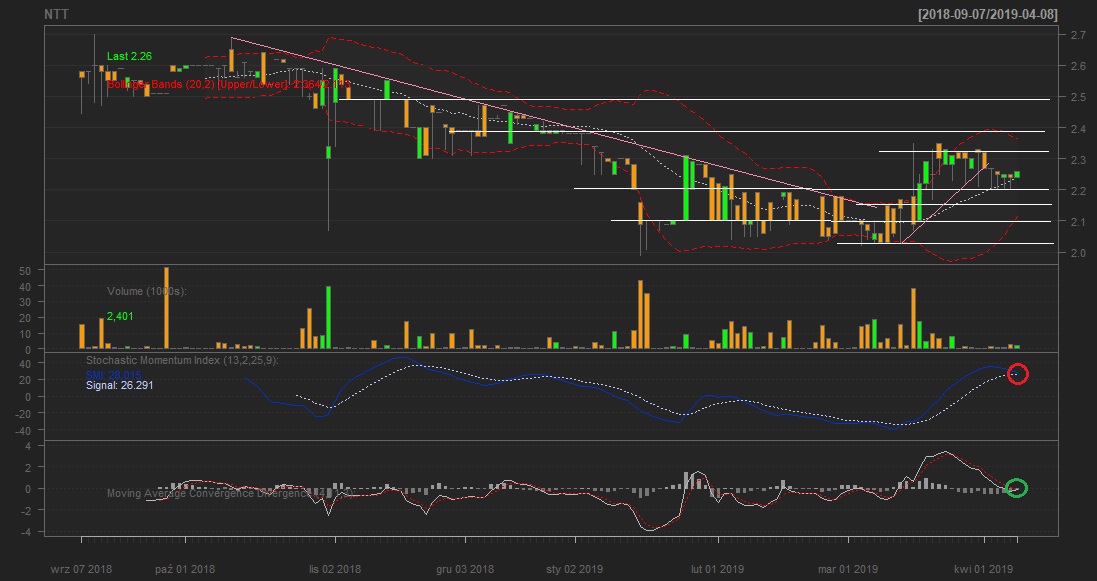Select the "lis 02 2018" date label
1097x581 pixels.
(335, 569)
